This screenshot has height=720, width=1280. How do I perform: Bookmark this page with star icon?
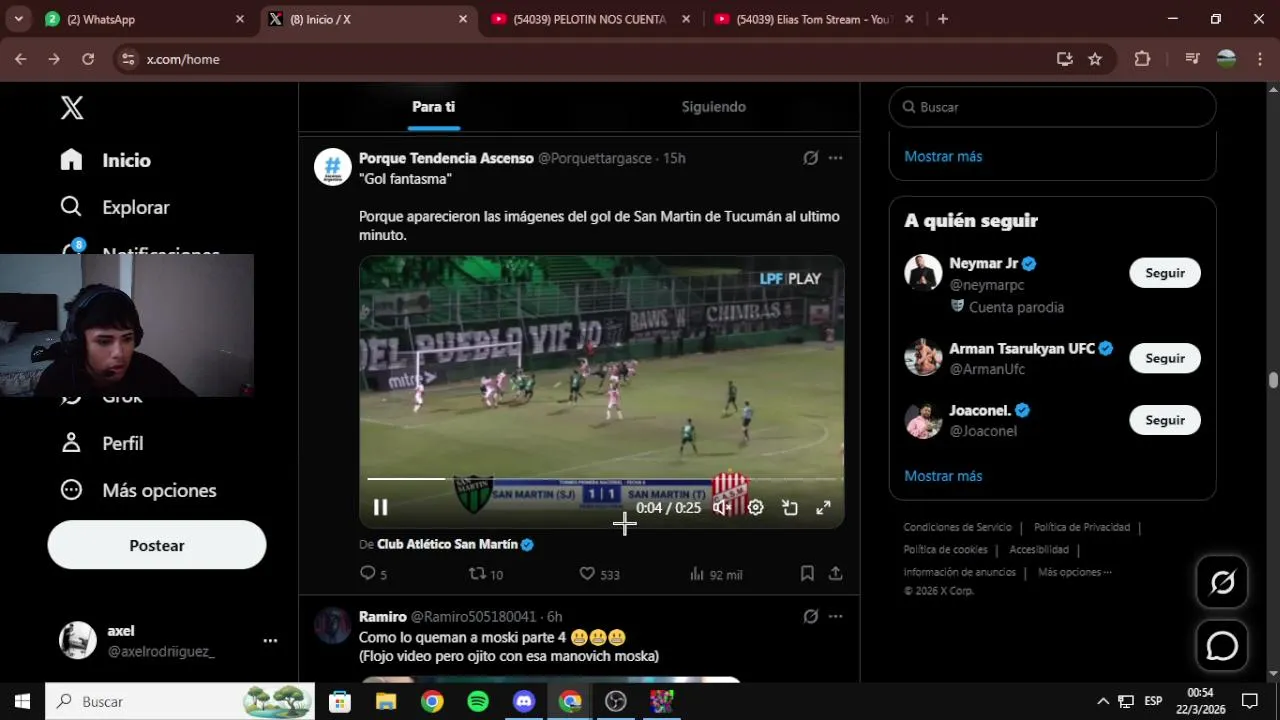tap(1095, 59)
